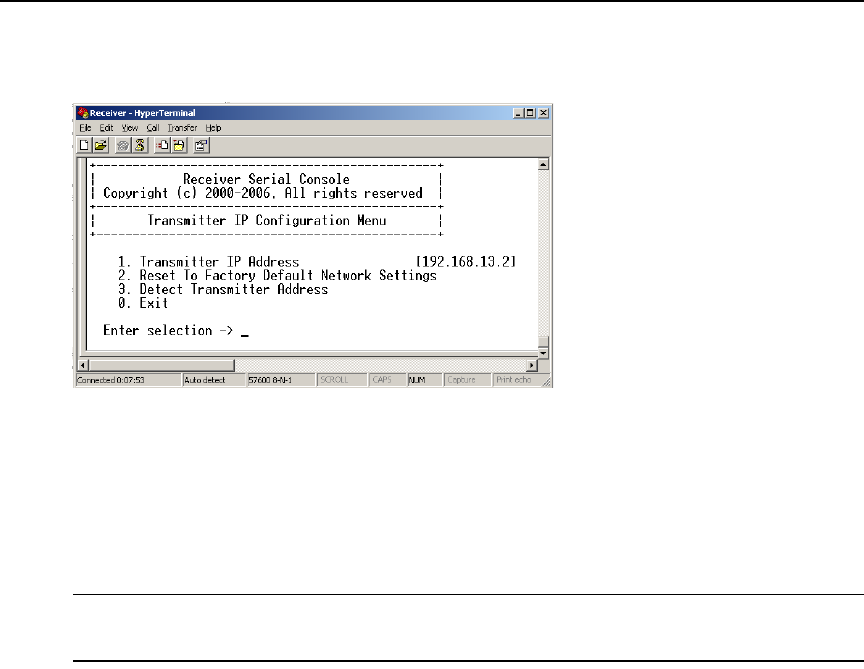The image size is (864, 669).
Task: Click the vertical scrollbar thumb
Action: [543, 342]
